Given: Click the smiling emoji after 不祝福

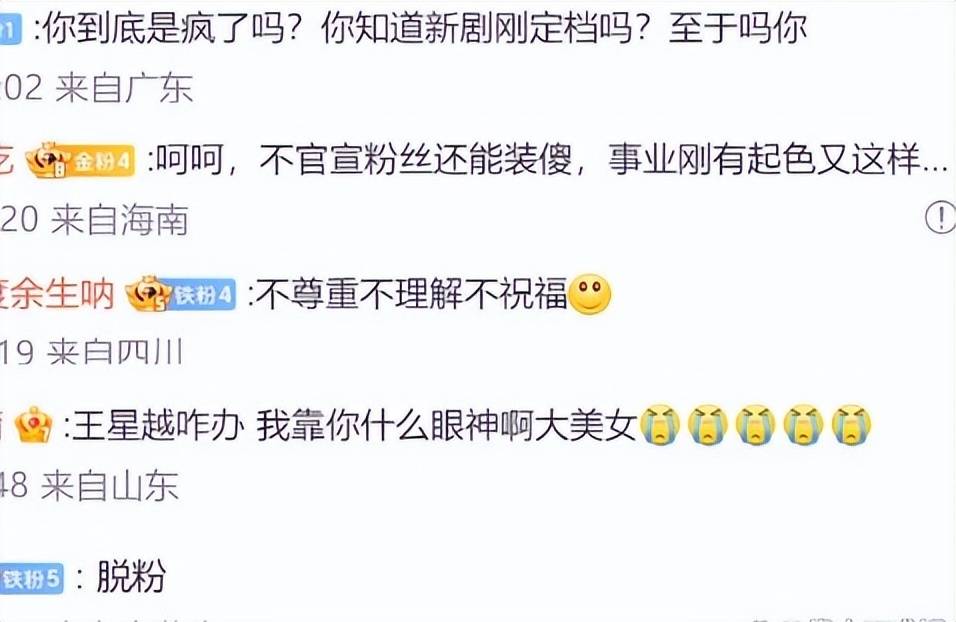Looking at the screenshot, I should tap(589, 294).
